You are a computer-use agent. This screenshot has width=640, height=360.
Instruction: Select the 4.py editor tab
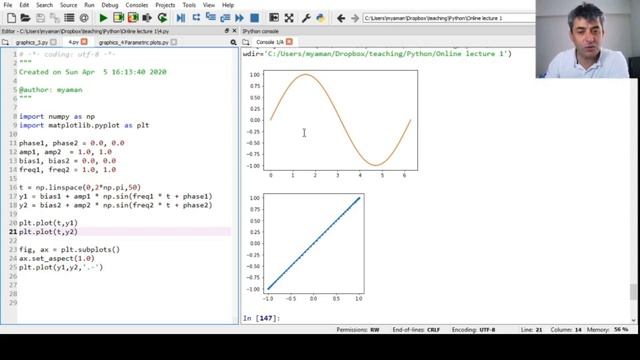pyautogui.click(x=73, y=42)
